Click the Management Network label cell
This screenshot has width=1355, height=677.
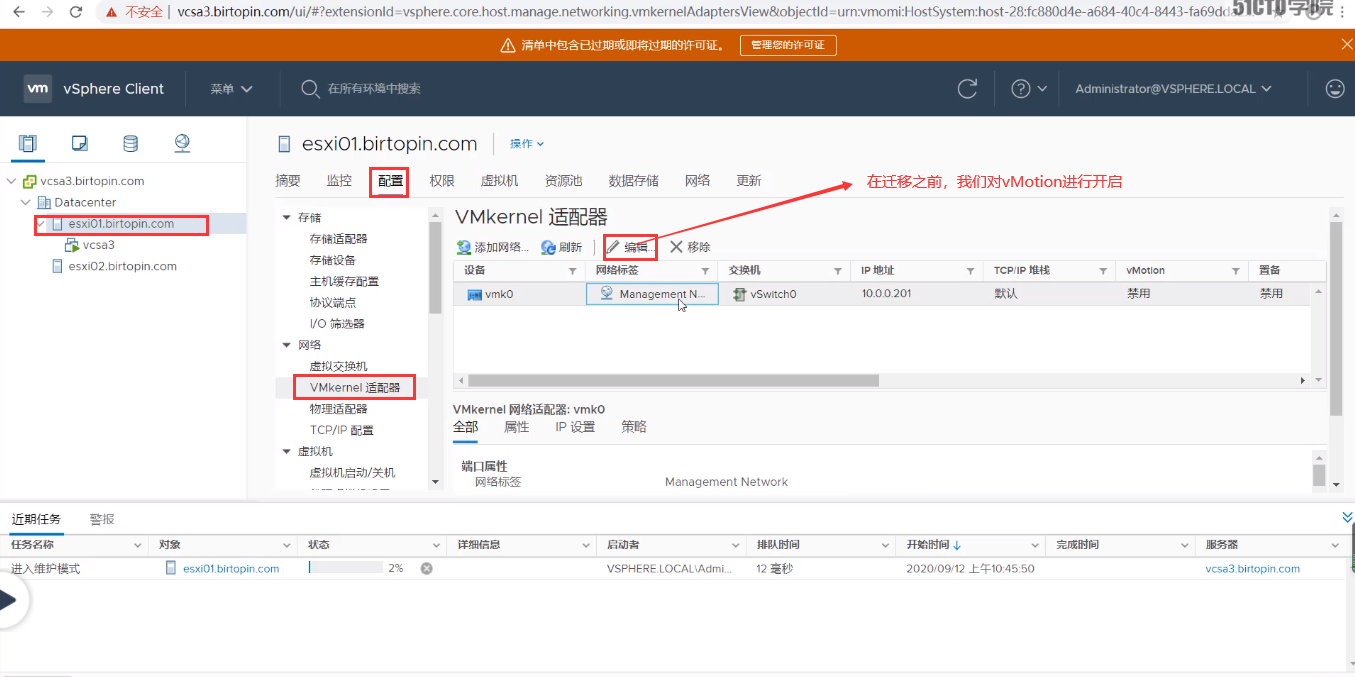pos(652,294)
